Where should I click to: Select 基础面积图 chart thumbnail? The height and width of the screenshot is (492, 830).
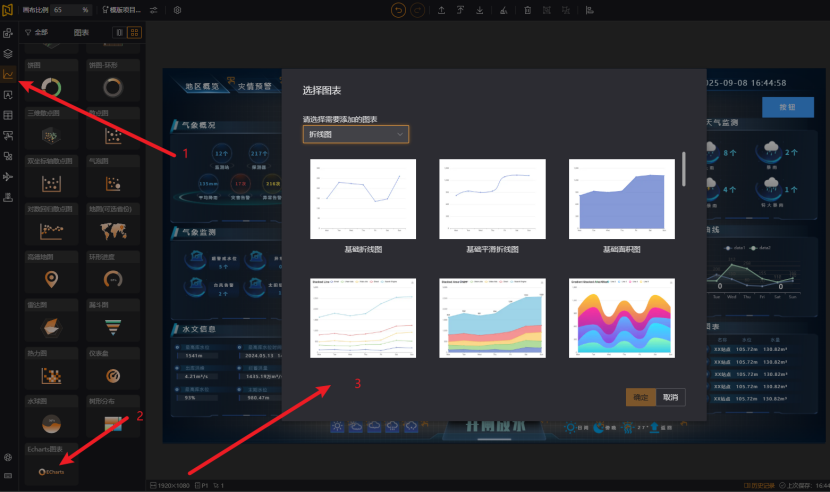622,199
